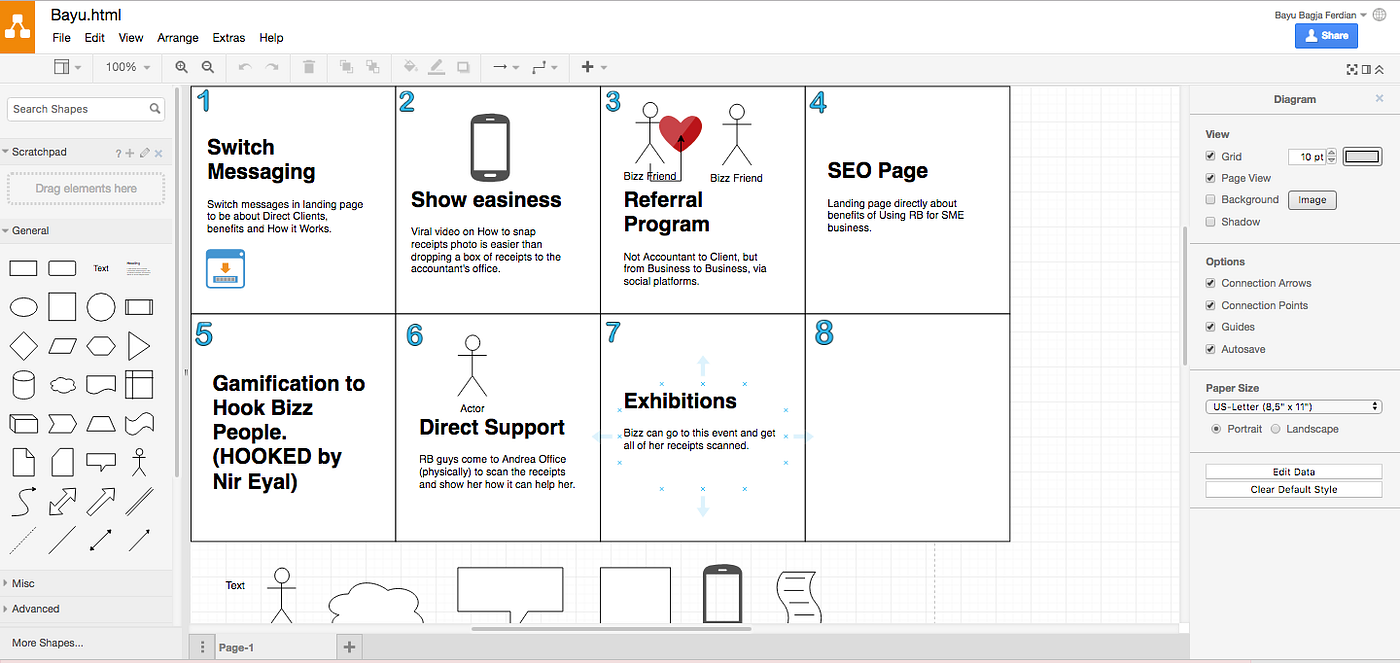Screen dimensions: 1400x663
Task: Expand the Advanced shapes section
Action: [86, 608]
